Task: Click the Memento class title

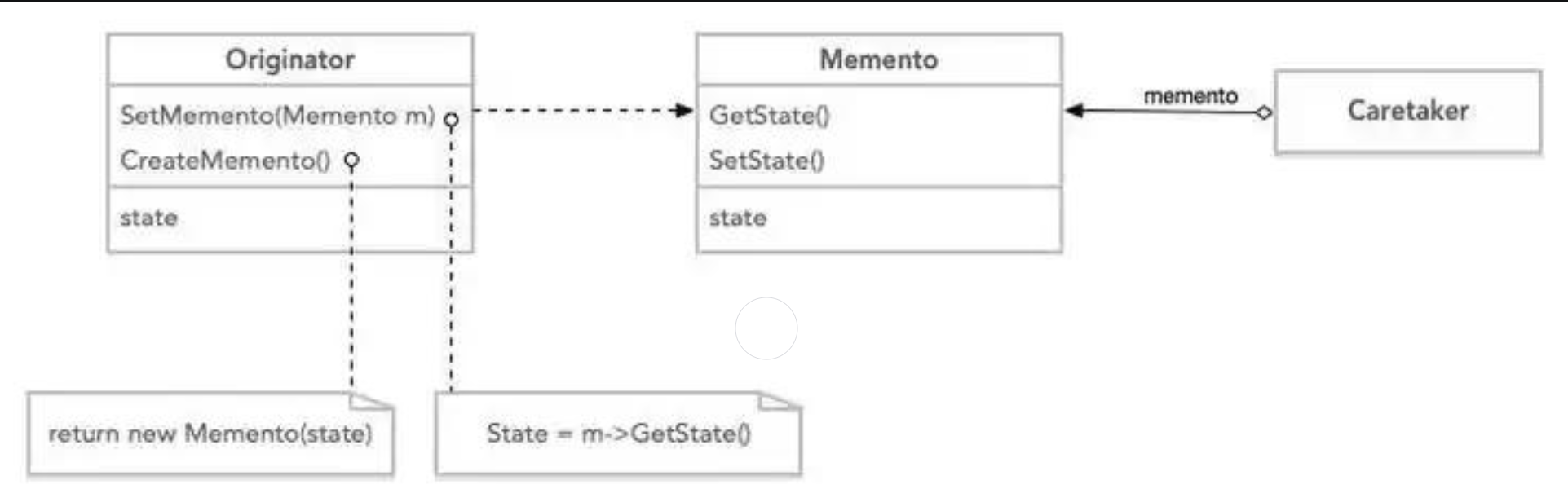Action: tap(878, 59)
